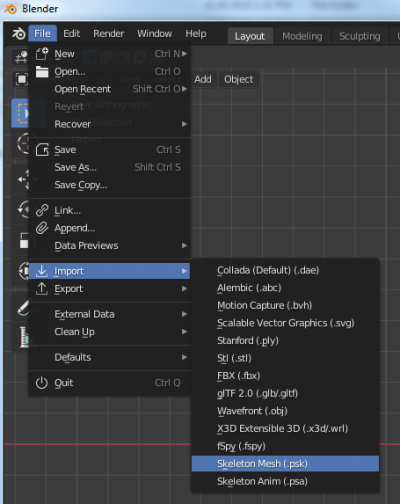Select the Transform tool in left toolbar
Viewport: 400px width, 504px height.
pos(24,270)
